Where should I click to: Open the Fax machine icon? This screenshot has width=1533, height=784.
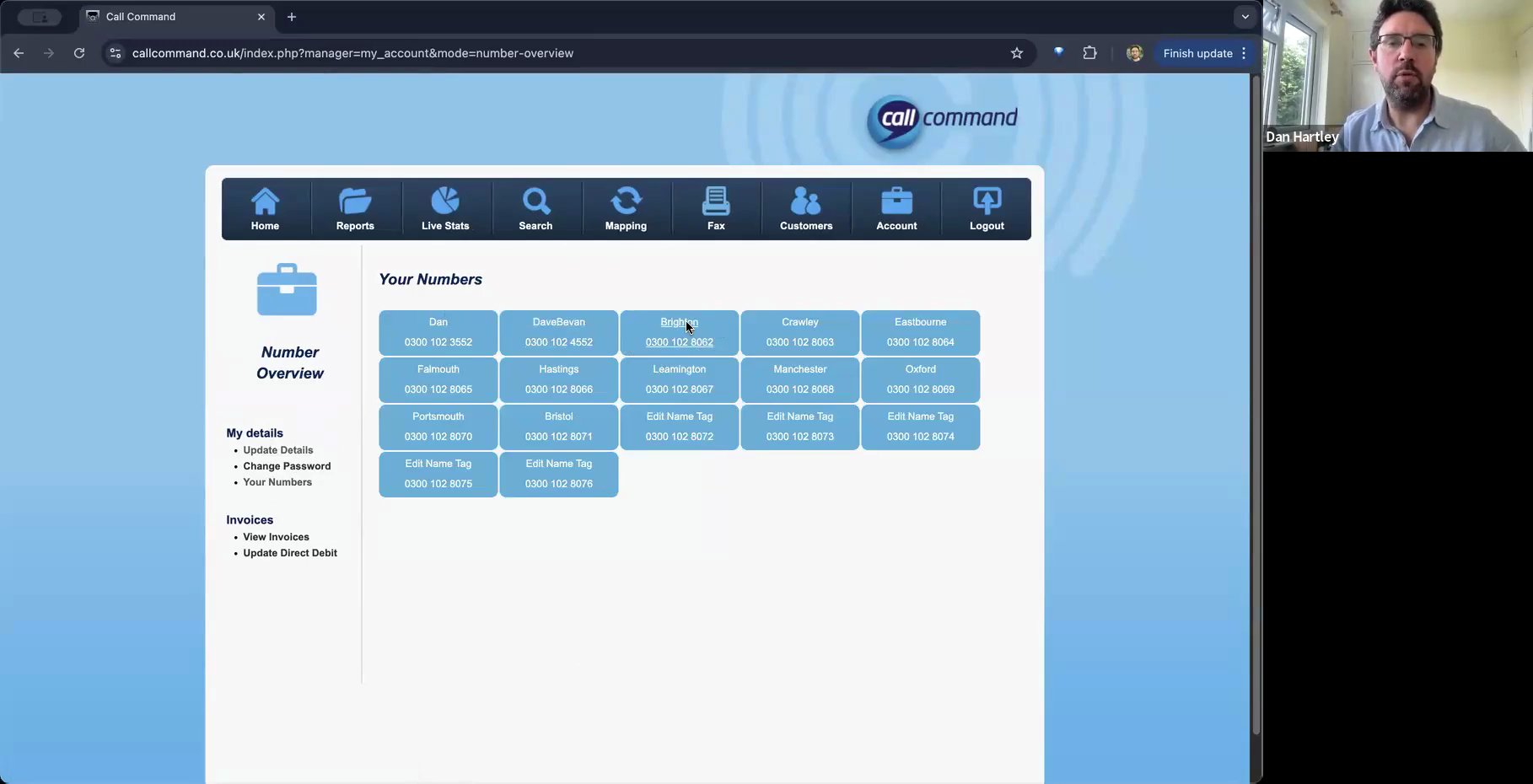click(x=716, y=201)
